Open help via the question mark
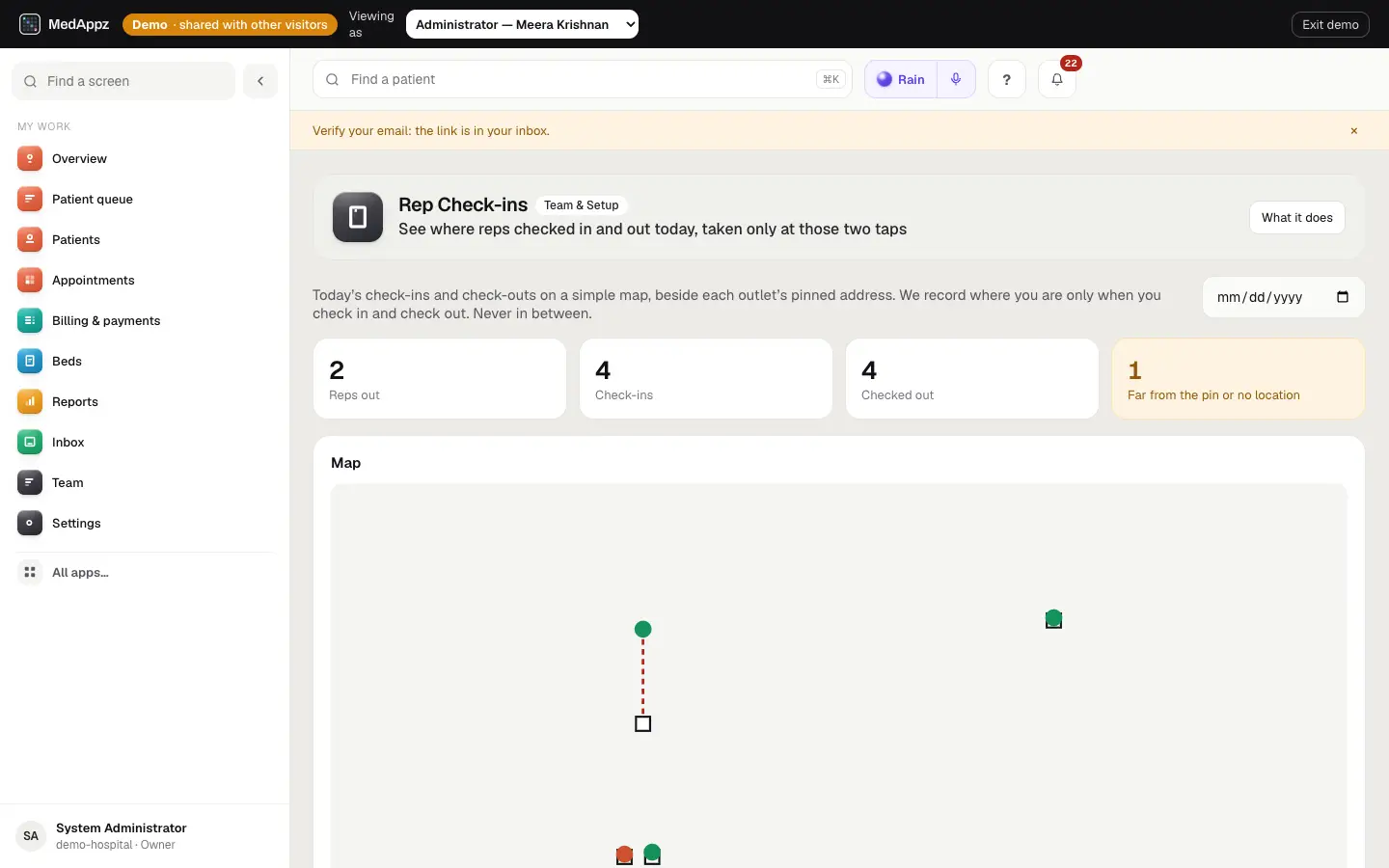Viewport: 1389px width, 868px height. click(1007, 79)
